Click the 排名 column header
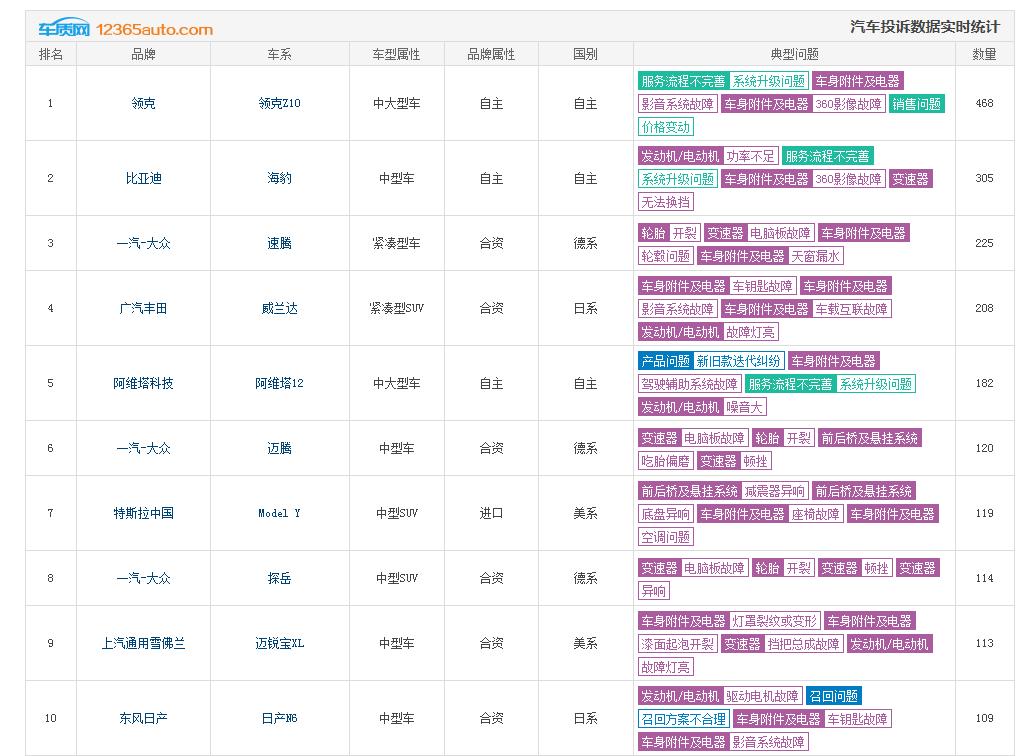The height and width of the screenshot is (756, 1028). pos(50,54)
